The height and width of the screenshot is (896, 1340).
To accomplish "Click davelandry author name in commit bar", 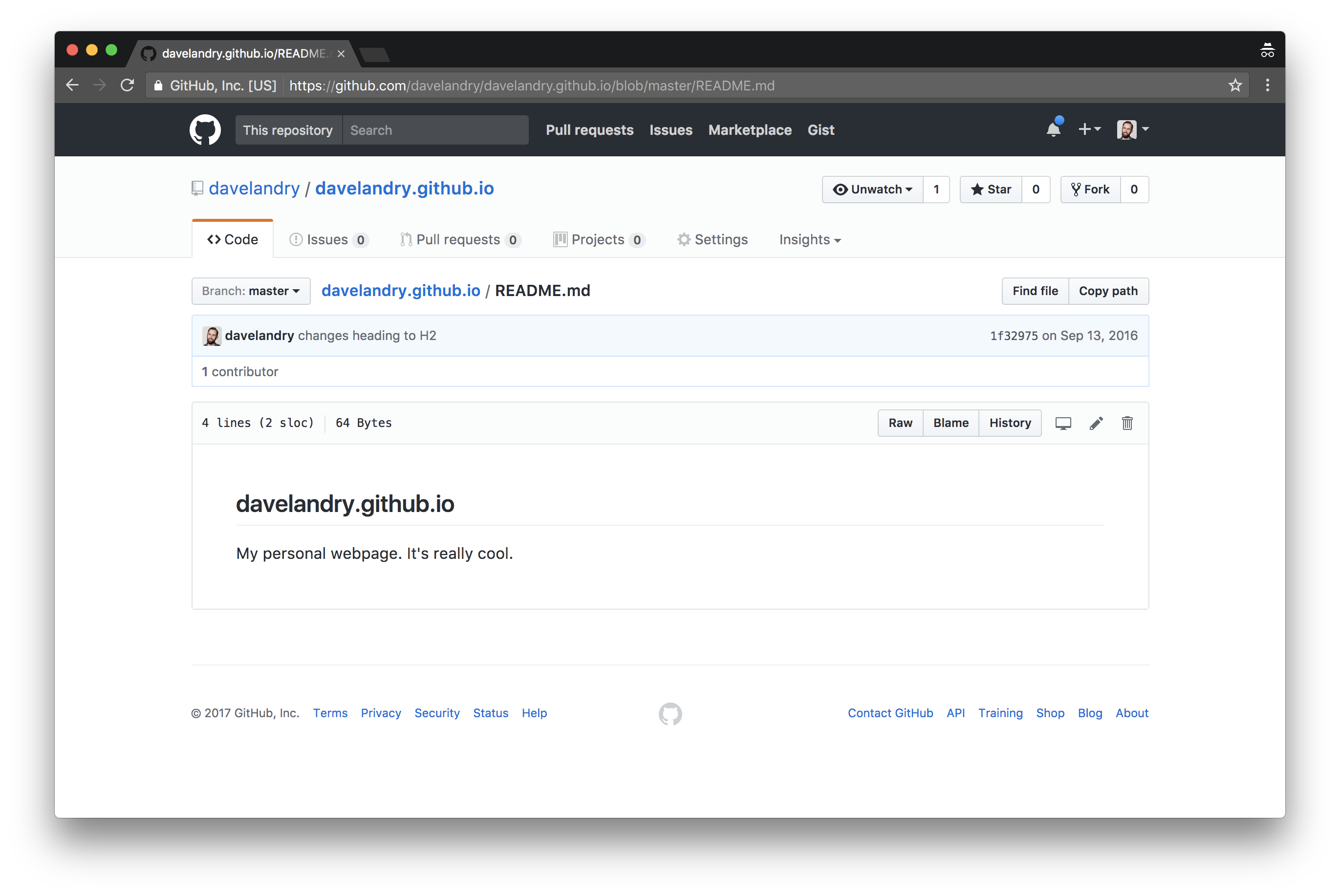I will click(x=259, y=336).
